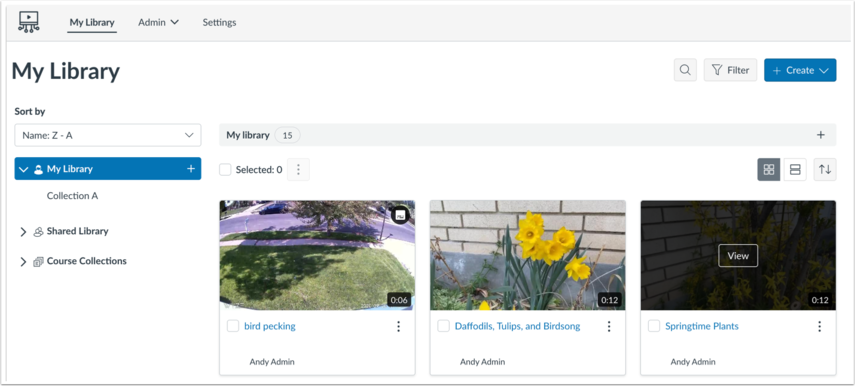Open the Sort by Name: Z - A dropdown
This screenshot has width=855, height=386.
pyautogui.click(x=108, y=135)
